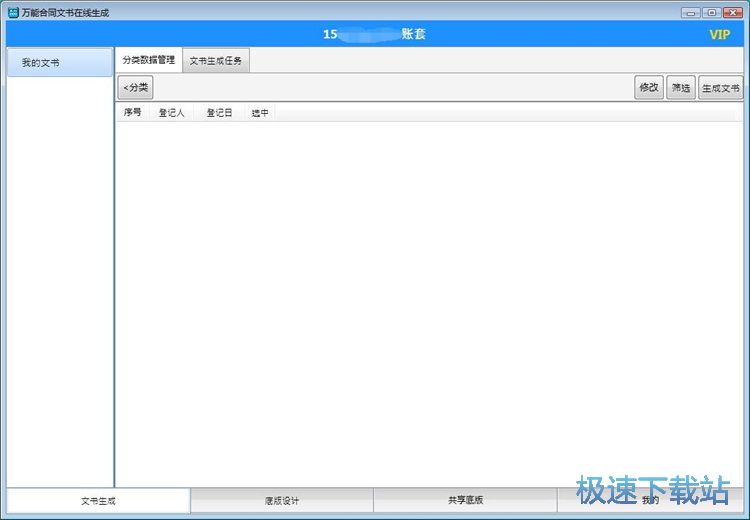The width and height of the screenshot is (750, 520).
Task: Maximize the application window
Action: 712,13
